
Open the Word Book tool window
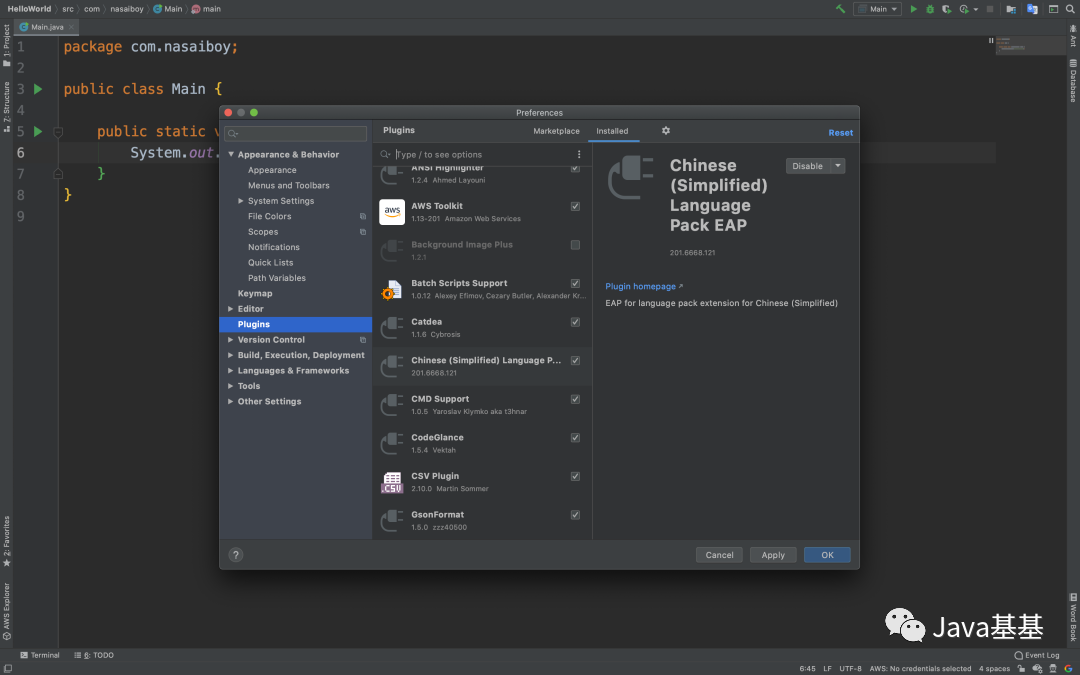(x=1072, y=616)
